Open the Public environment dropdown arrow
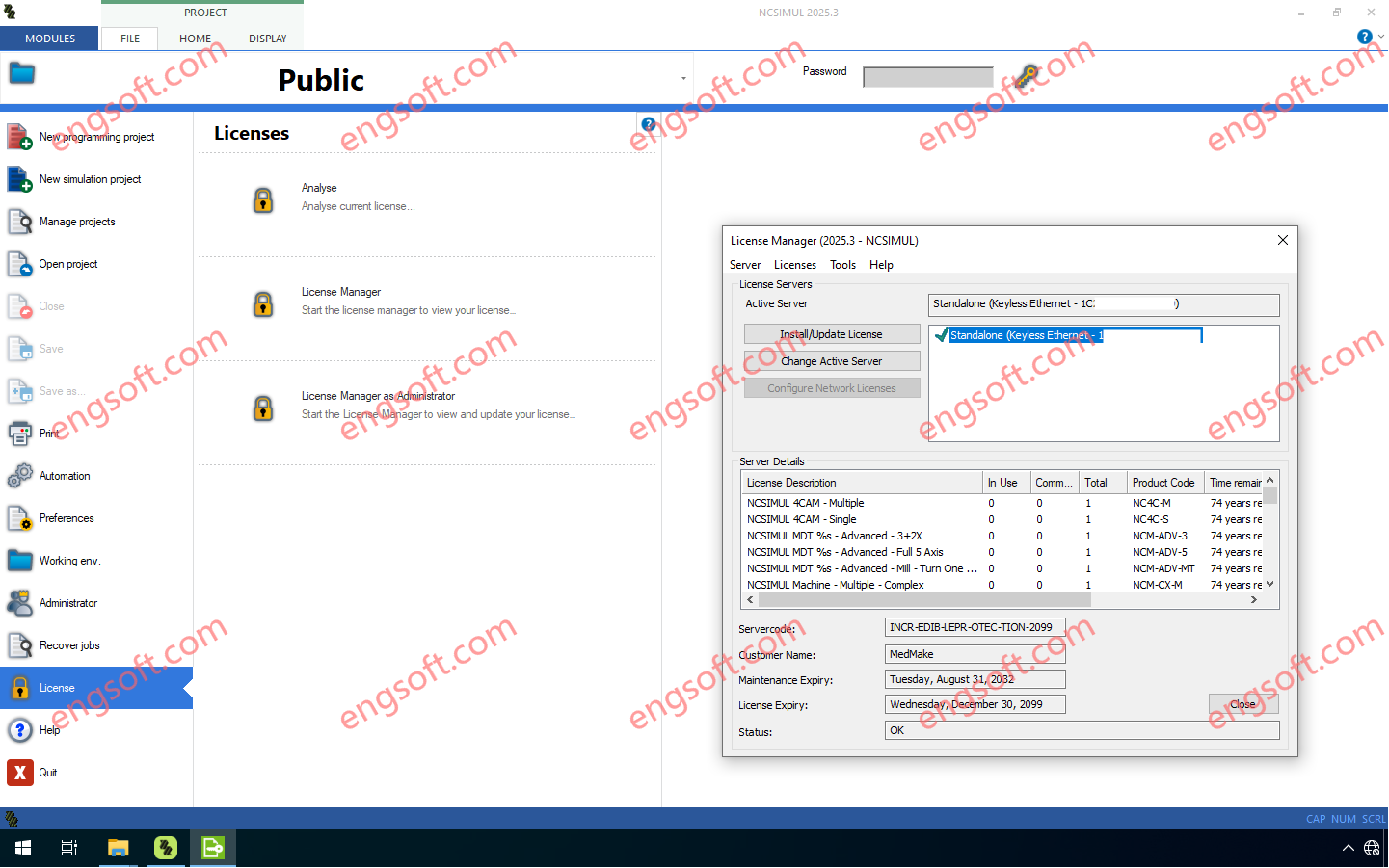Viewport: 1389px width, 868px height. (683, 79)
